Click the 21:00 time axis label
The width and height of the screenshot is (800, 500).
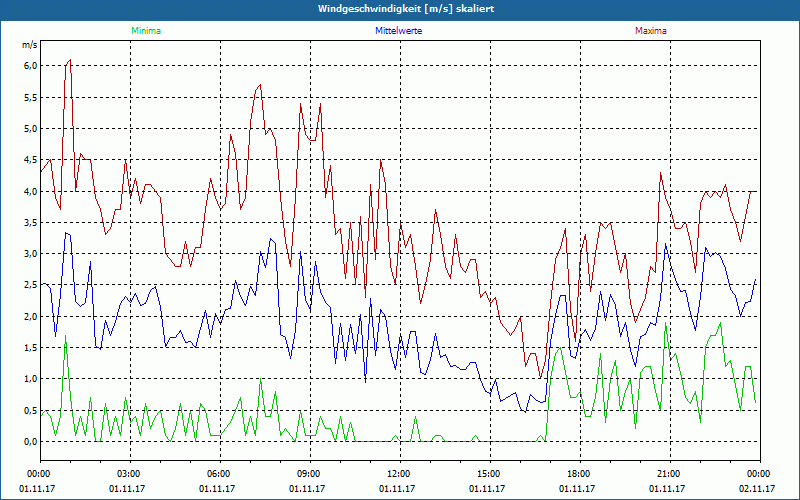670,474
